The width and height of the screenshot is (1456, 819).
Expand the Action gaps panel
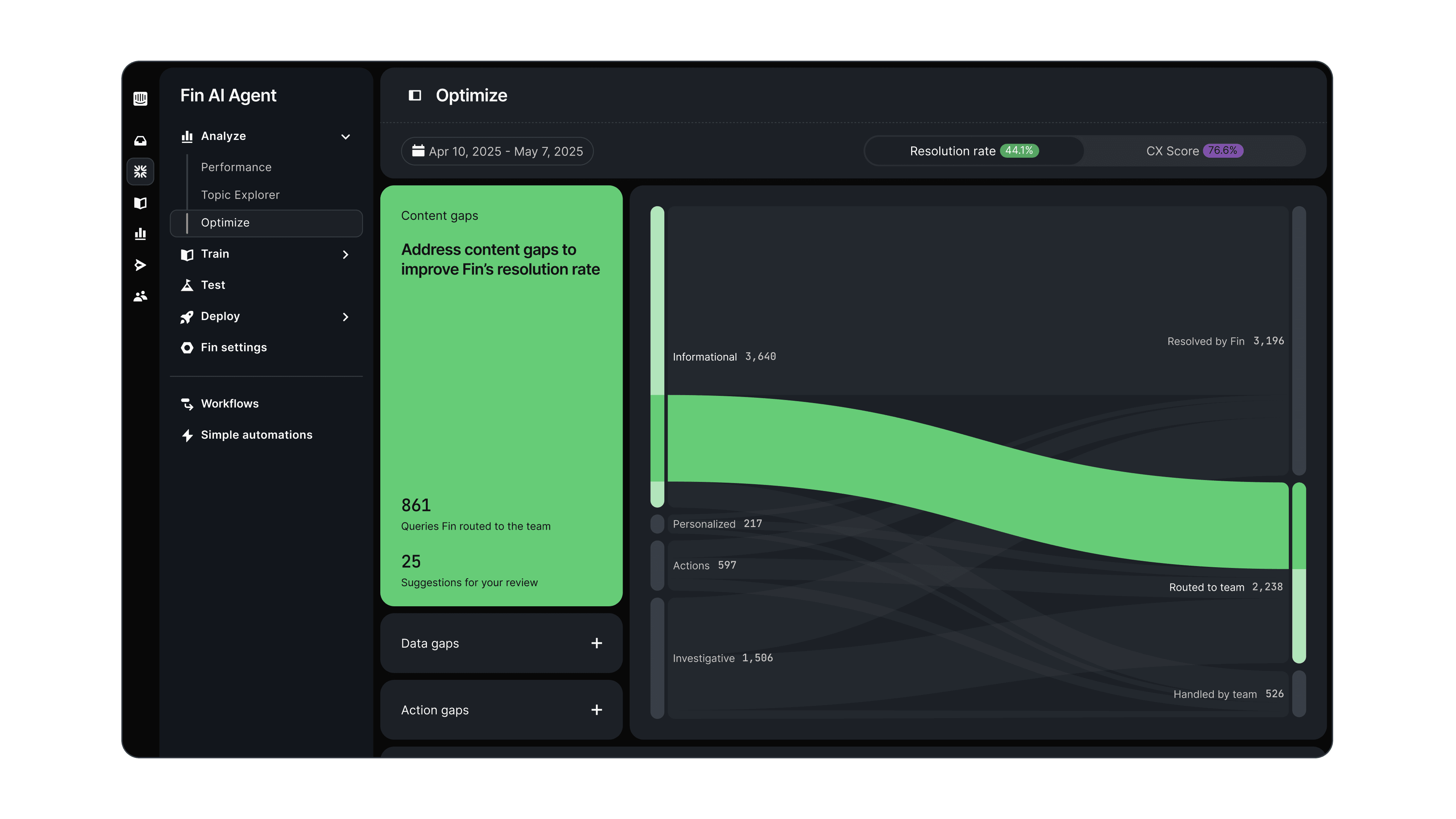(x=596, y=710)
